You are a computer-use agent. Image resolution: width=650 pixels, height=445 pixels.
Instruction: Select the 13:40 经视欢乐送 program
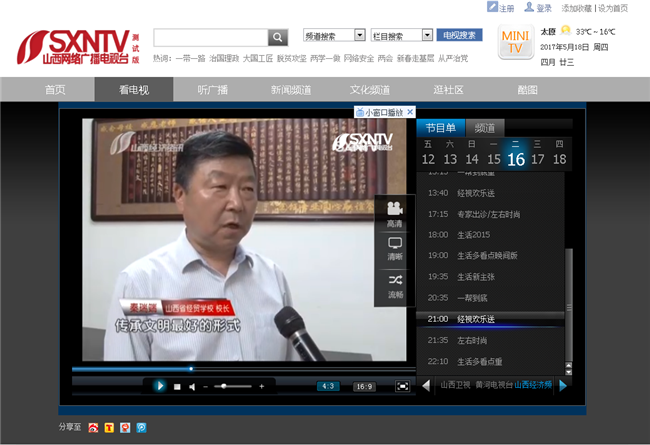pos(490,193)
